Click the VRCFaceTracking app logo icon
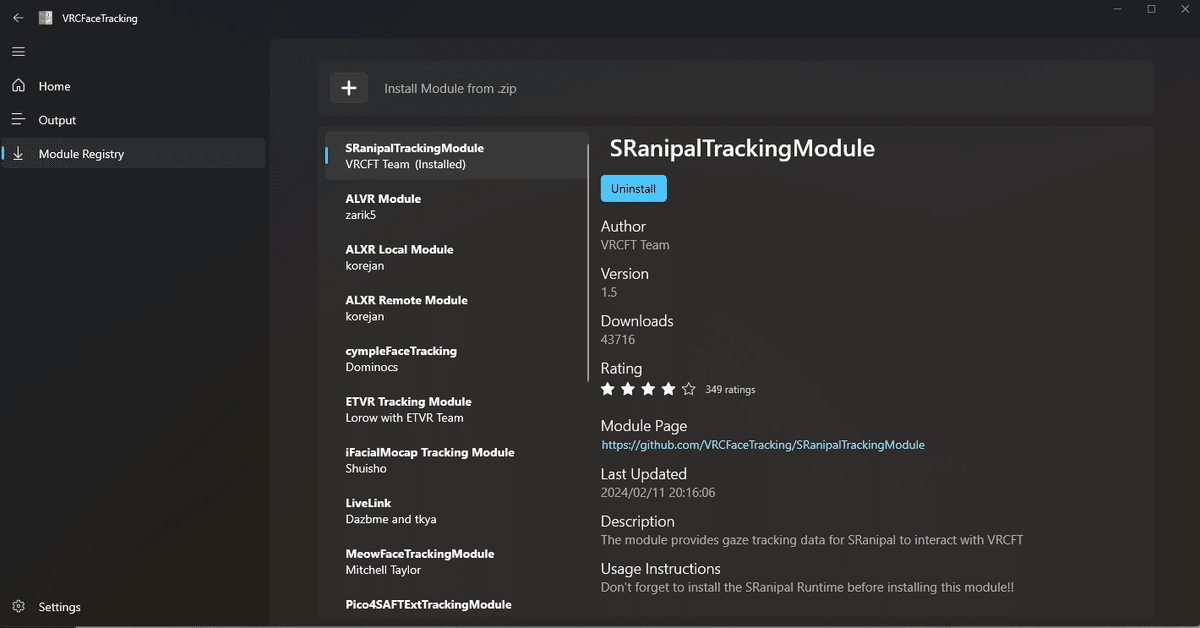The width and height of the screenshot is (1200, 628). (x=45, y=18)
